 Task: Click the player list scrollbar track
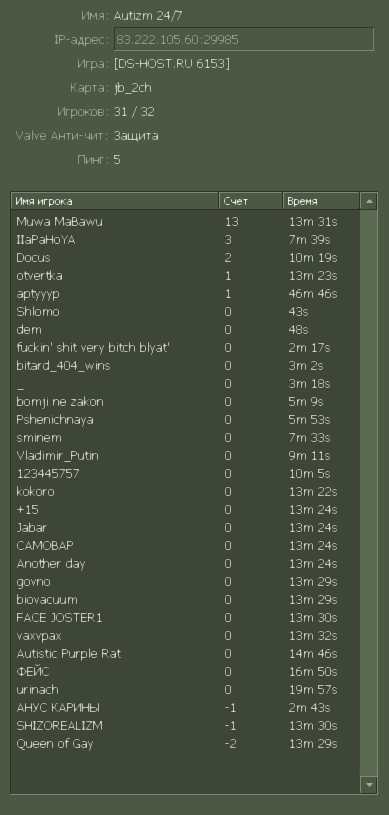[368, 493]
